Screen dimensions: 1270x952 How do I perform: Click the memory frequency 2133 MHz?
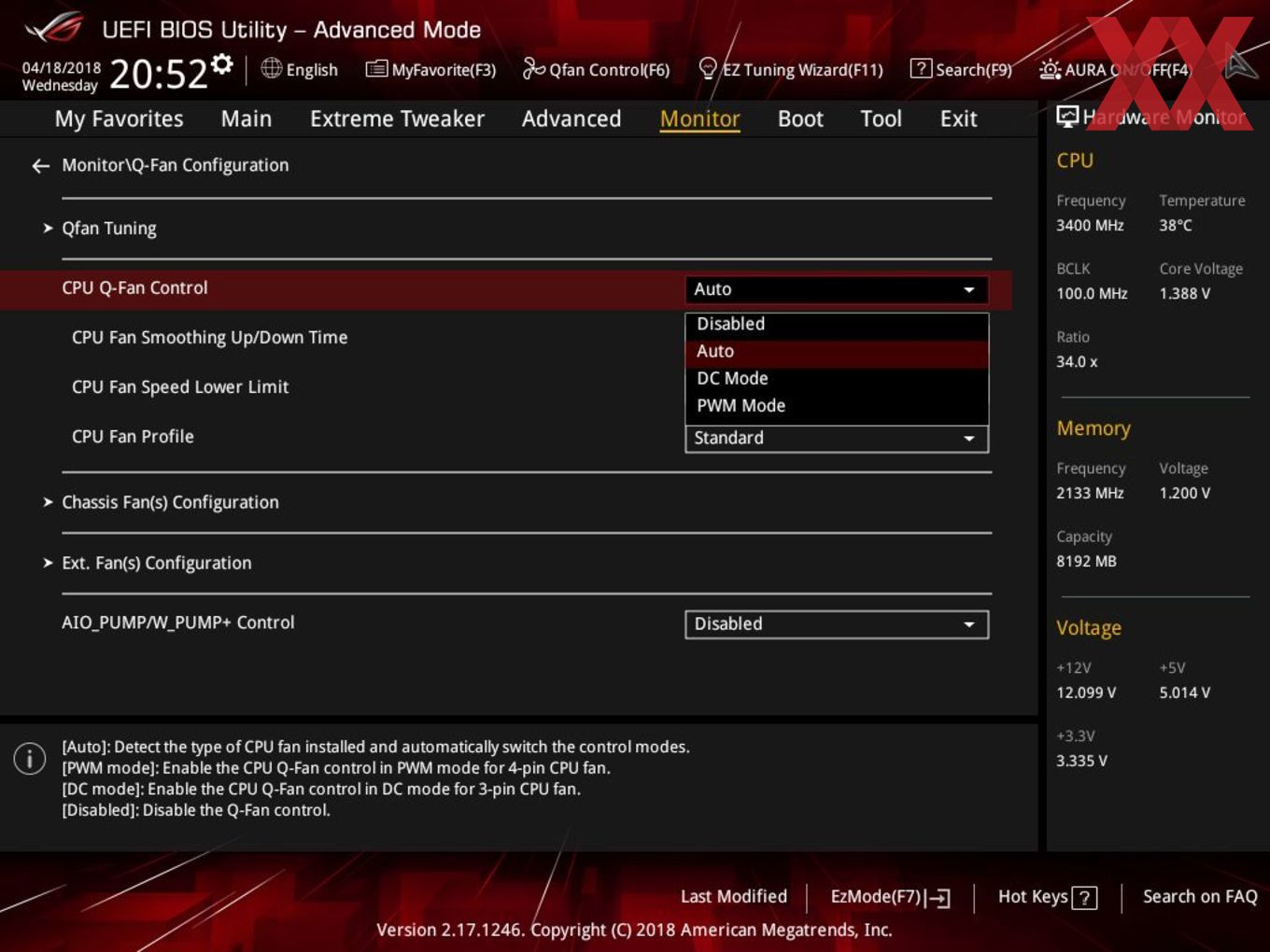coord(1090,493)
